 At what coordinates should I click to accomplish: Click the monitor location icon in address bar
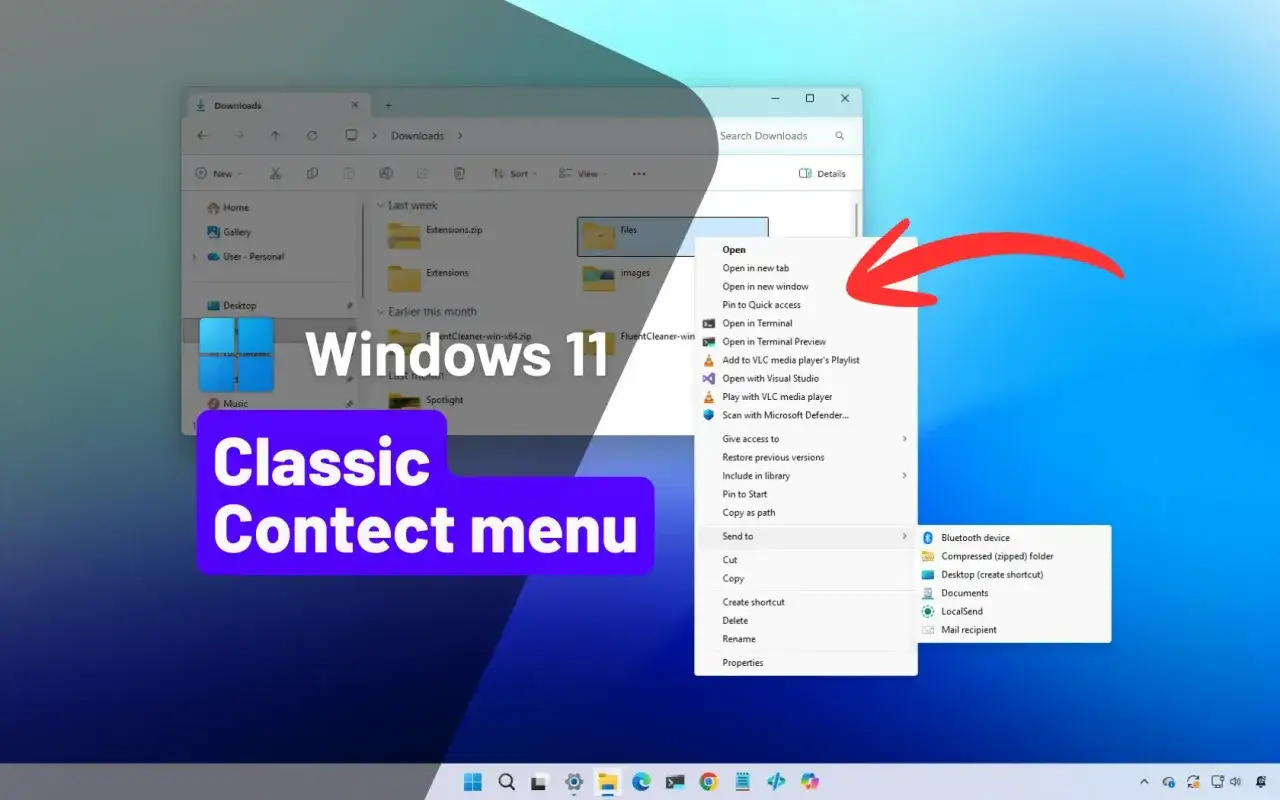(x=351, y=136)
